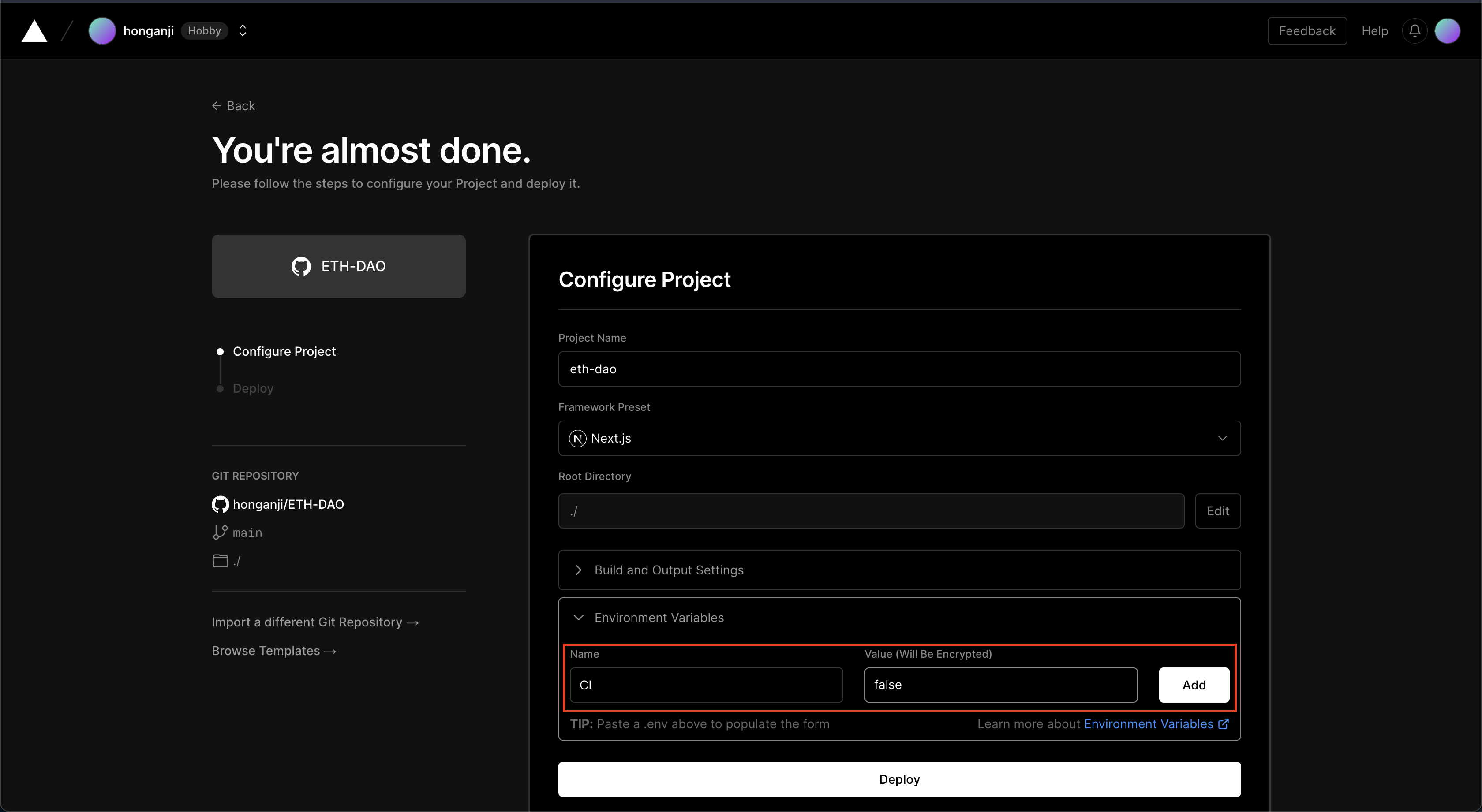Edit the Project Name field
1482x812 pixels.
tap(899, 369)
